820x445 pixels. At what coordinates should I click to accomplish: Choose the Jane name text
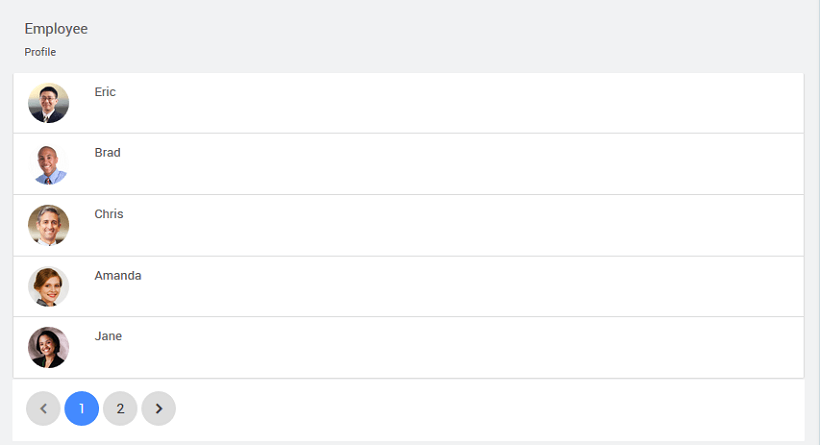pyautogui.click(x=108, y=336)
